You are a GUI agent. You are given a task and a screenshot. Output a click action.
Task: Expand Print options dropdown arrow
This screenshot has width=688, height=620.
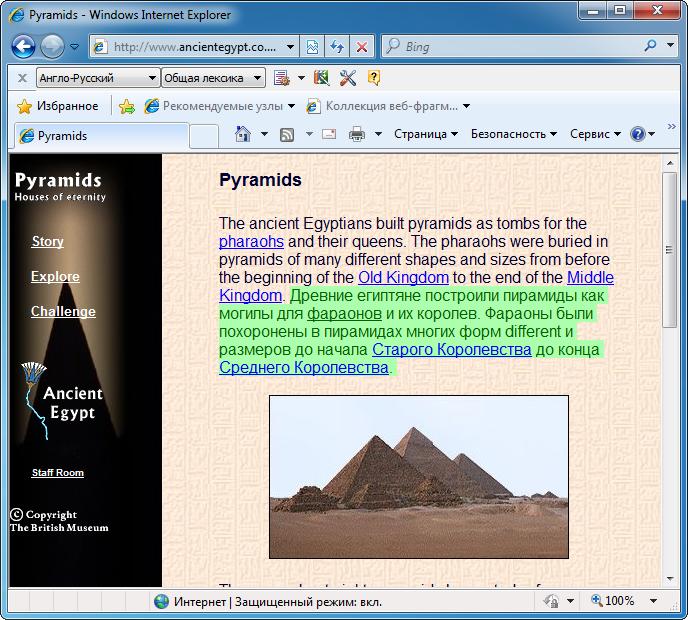[378, 134]
